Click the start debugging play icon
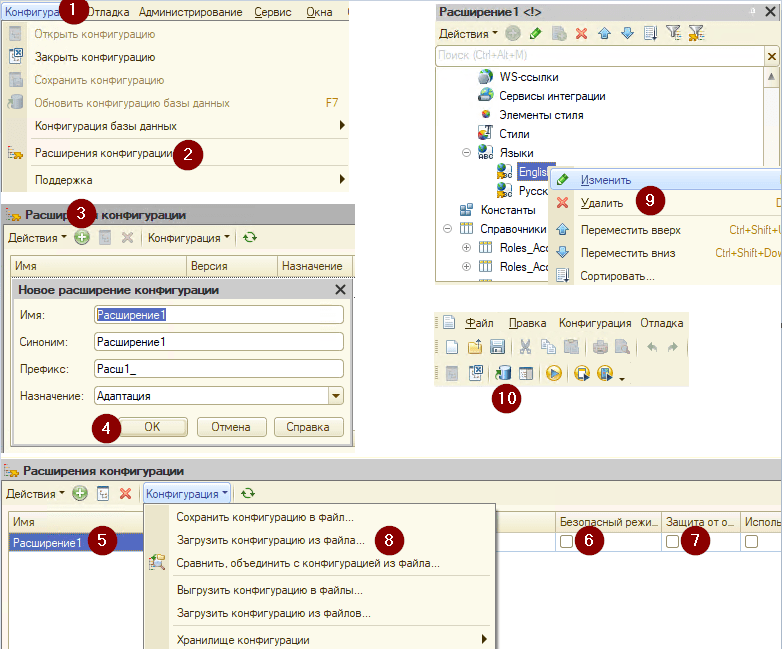The height and width of the screenshot is (649, 782). [x=554, y=373]
